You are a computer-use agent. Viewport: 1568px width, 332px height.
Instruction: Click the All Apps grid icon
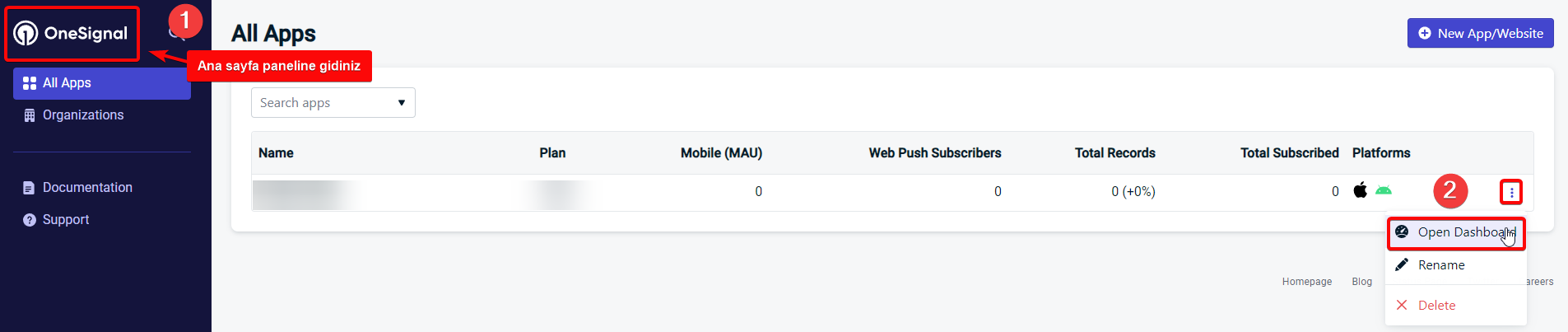point(30,83)
